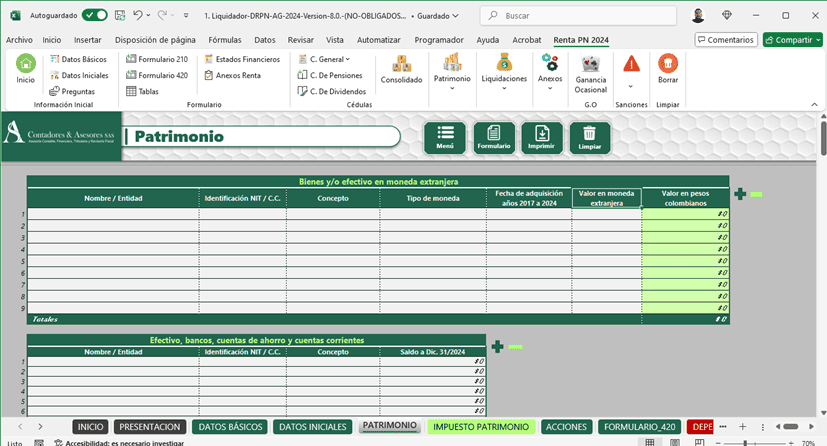Screen dimensions: 827x446
Task: Click the Borrar ribbon icon
Action: [668, 69]
